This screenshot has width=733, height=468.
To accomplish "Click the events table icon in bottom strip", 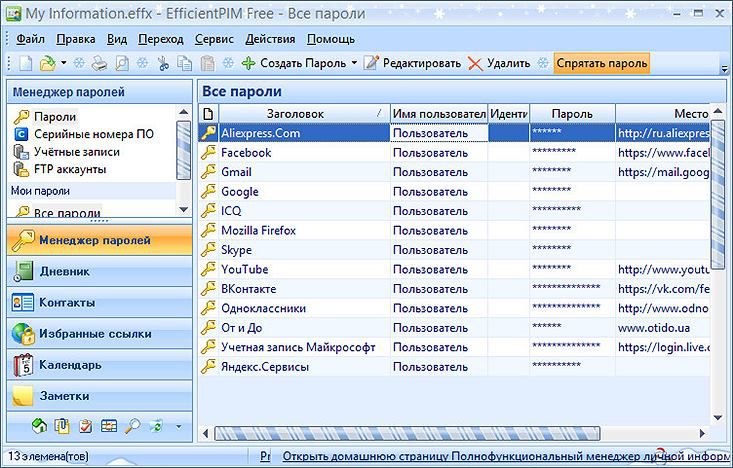I will (109, 425).
